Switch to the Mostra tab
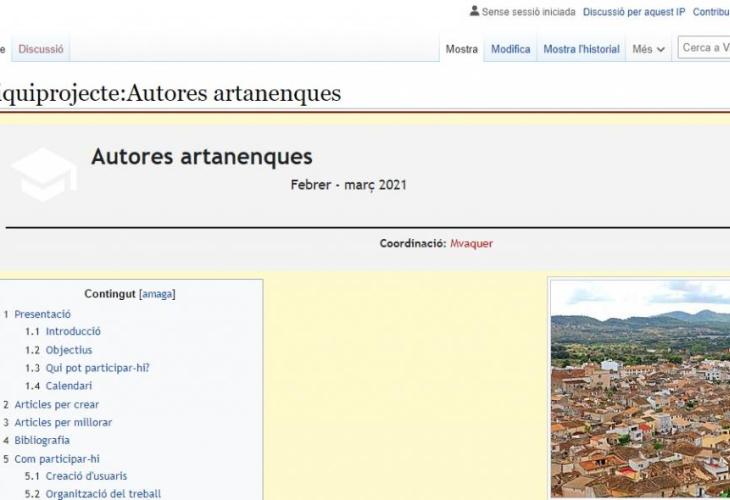 tap(461, 49)
